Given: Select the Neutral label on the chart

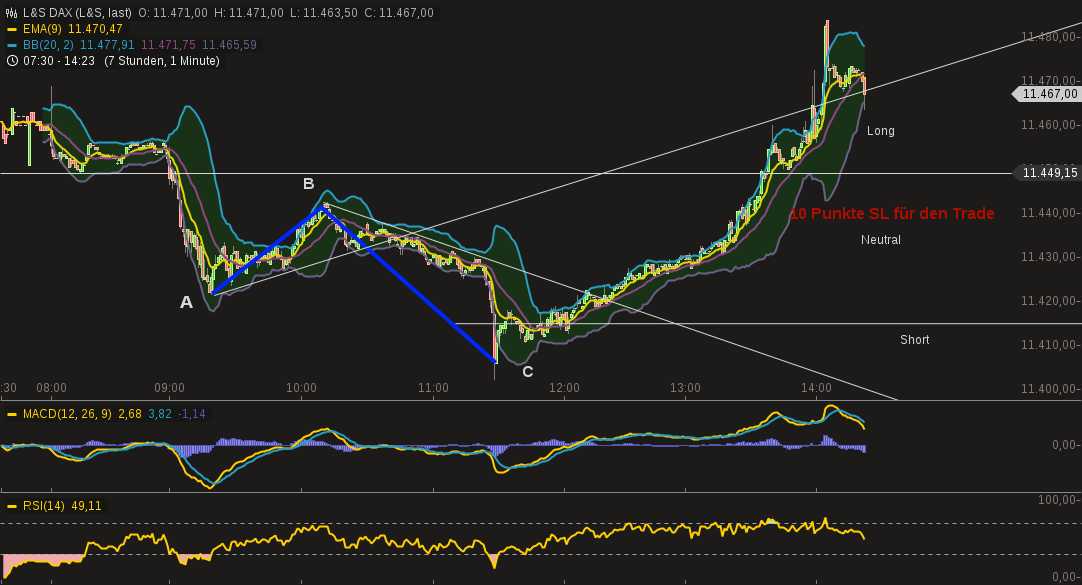Looking at the screenshot, I should pos(881,239).
